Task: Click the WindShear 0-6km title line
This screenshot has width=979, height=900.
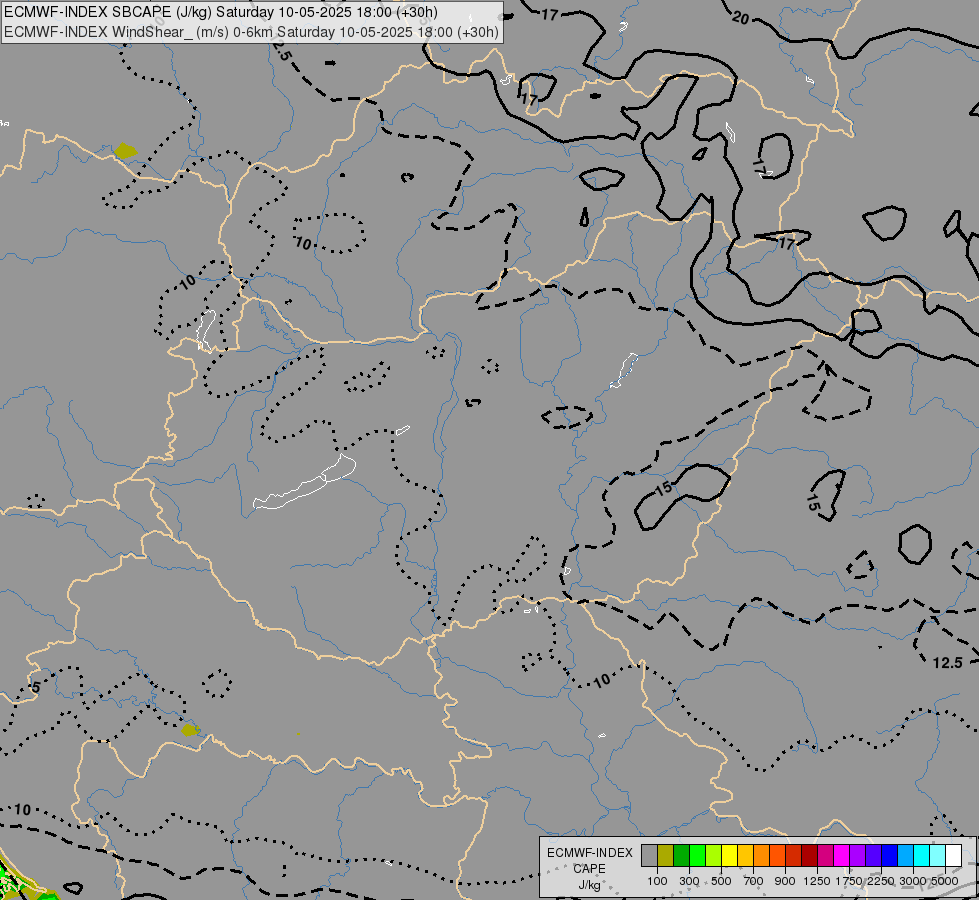Action: pyautogui.click(x=251, y=32)
